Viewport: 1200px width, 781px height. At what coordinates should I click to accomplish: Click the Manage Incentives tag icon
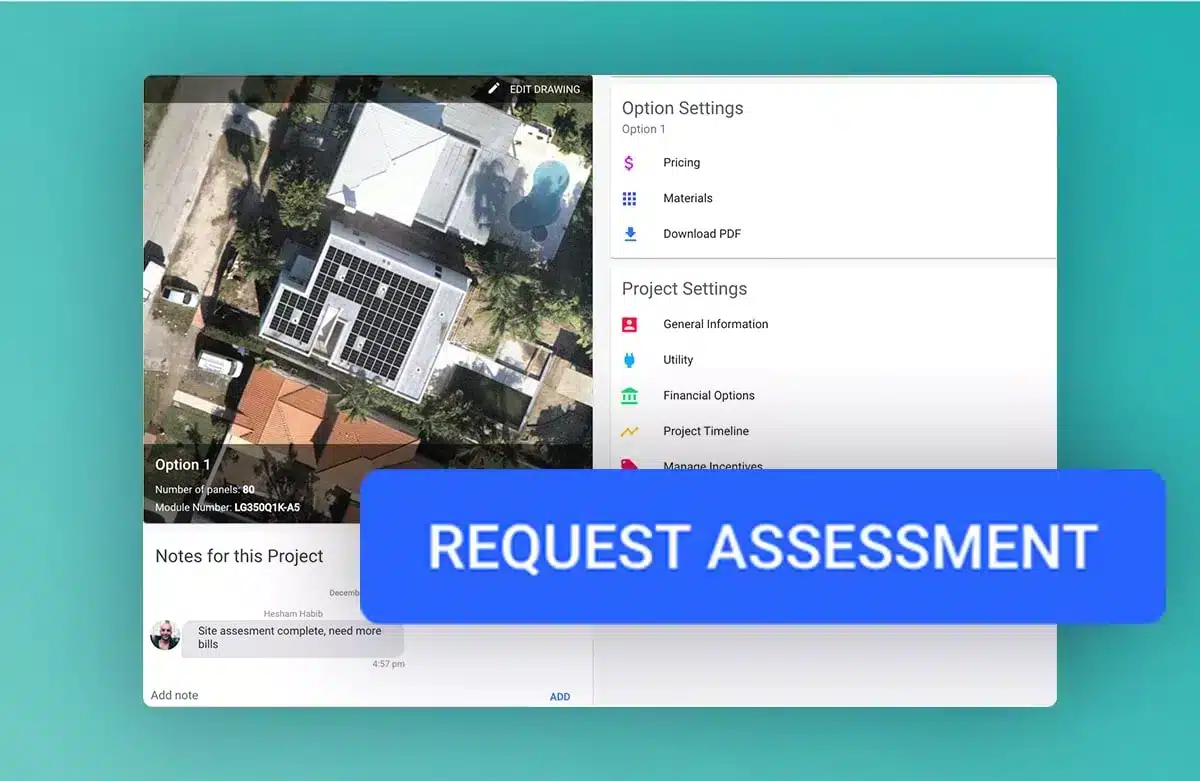(629, 464)
